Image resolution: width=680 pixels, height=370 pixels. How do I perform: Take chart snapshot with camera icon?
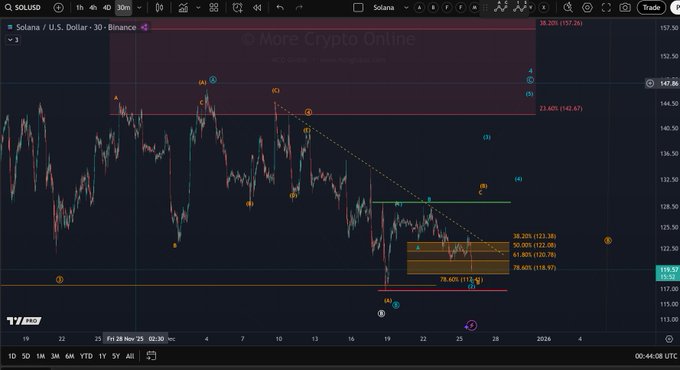(x=625, y=7)
